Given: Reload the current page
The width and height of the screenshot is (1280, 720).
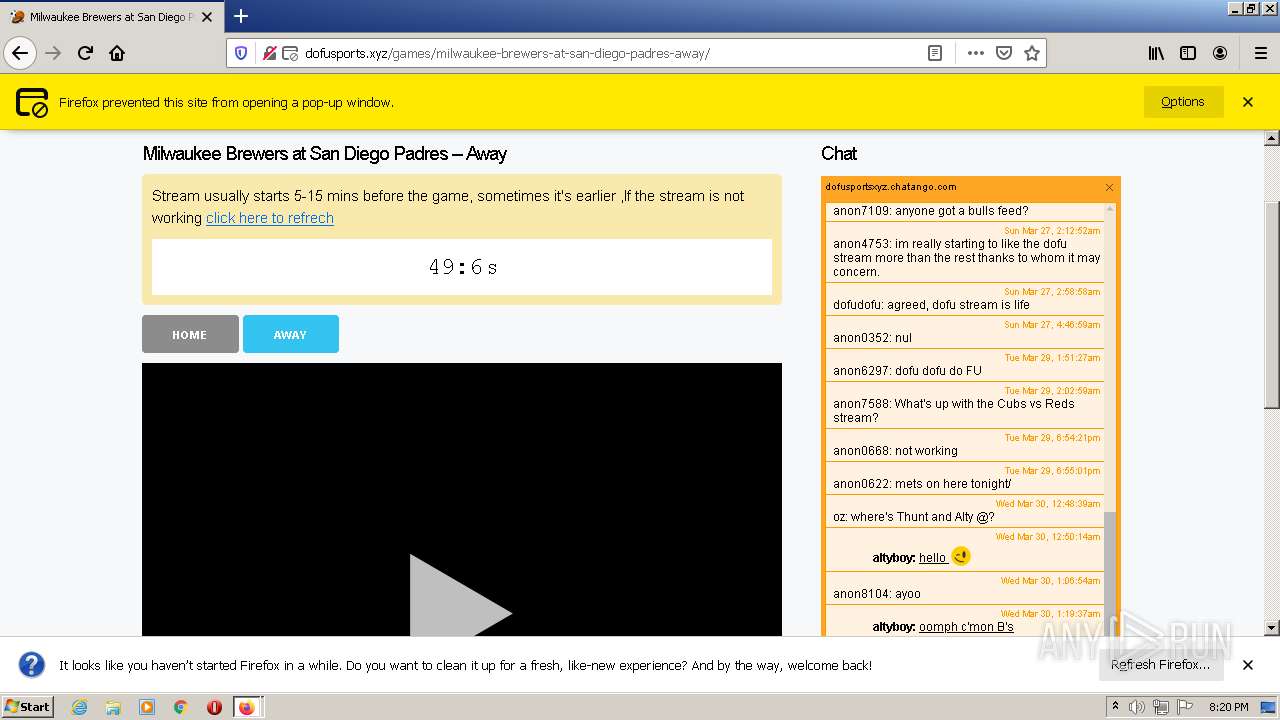Looking at the screenshot, I should click(85, 53).
